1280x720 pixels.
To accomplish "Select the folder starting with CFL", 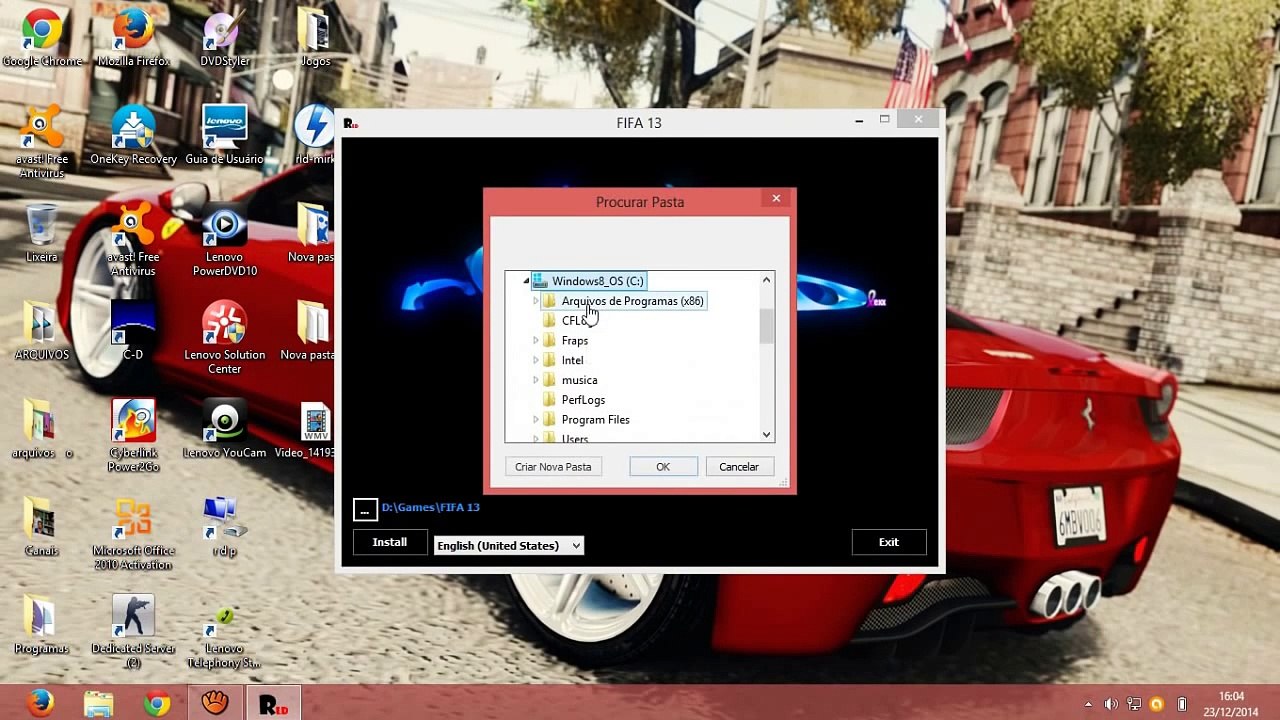I will [x=574, y=321].
